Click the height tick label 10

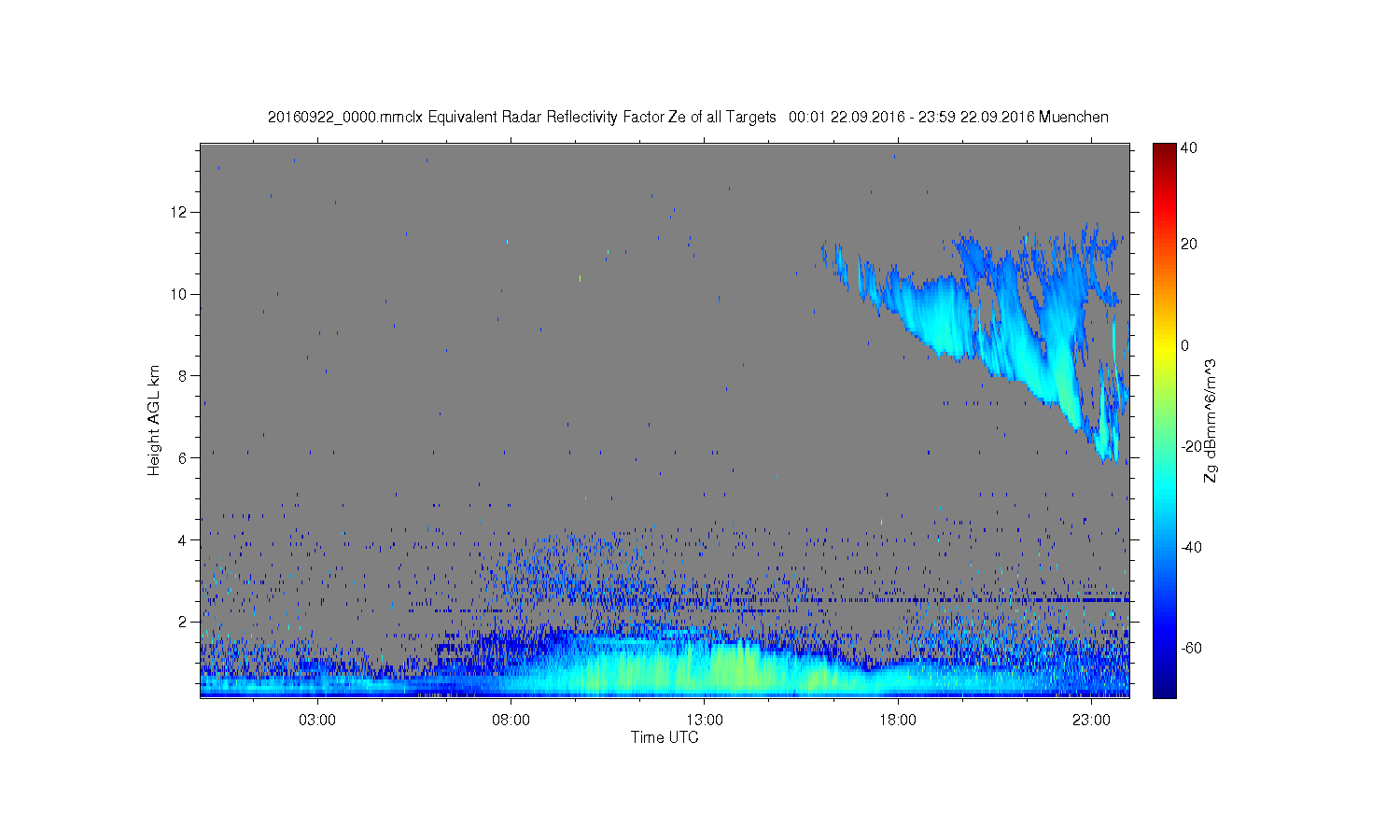click(x=179, y=294)
